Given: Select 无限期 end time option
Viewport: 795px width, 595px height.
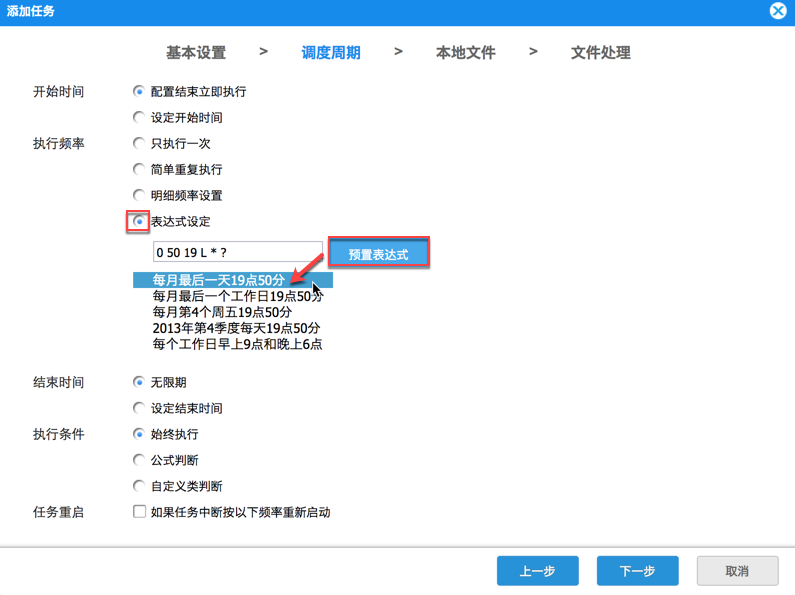Looking at the screenshot, I should point(138,382).
